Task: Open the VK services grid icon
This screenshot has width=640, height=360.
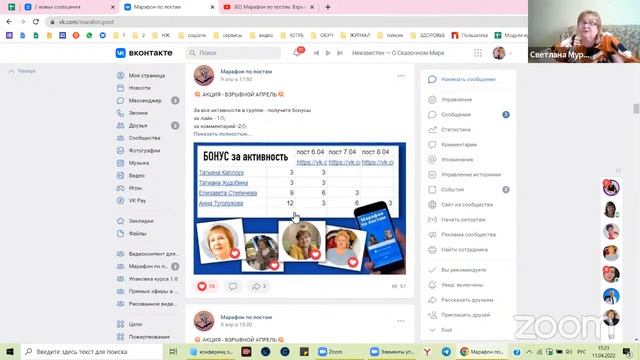Action: click(x=478, y=53)
